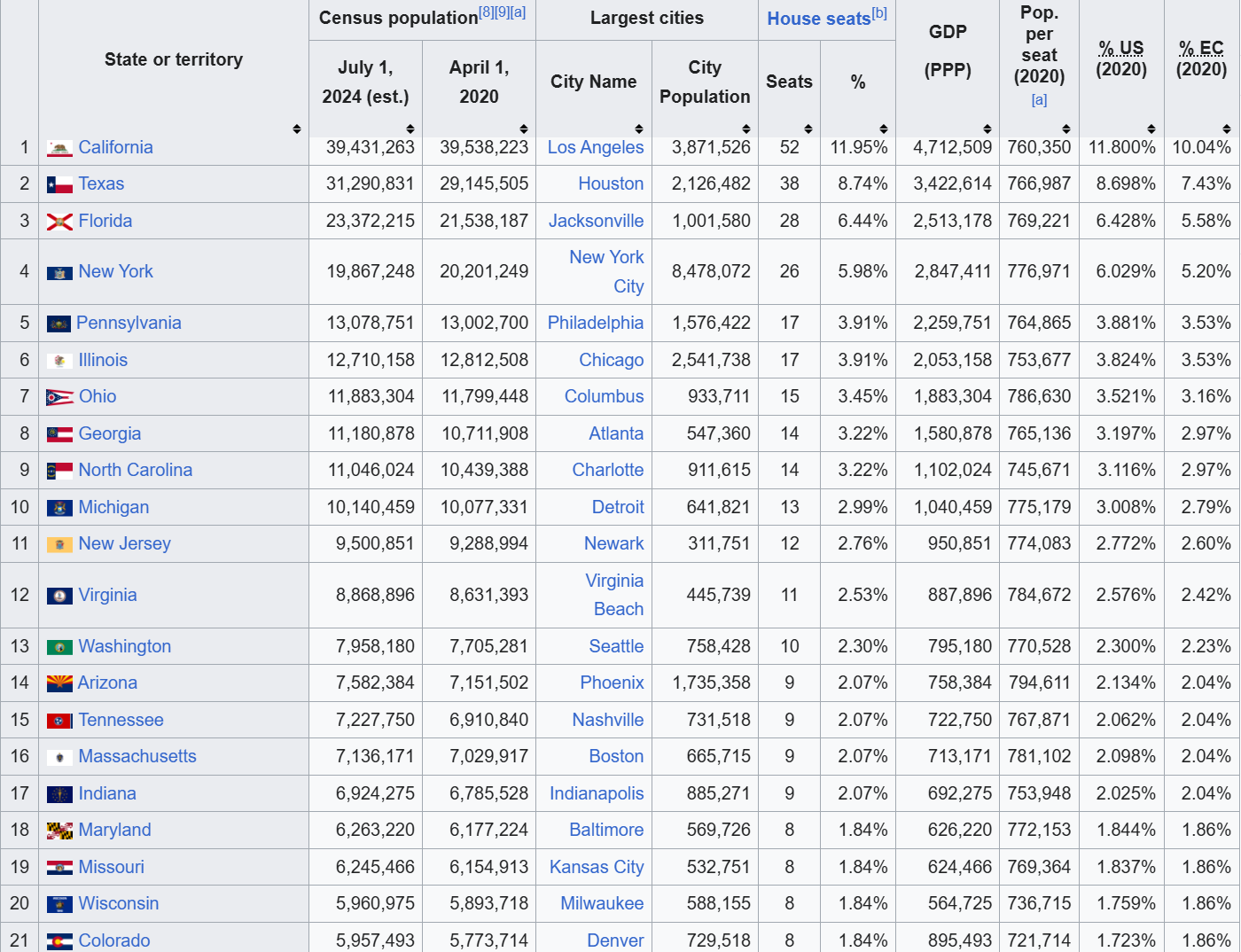Sort by City Population column
Image resolution: width=1241 pixels, height=952 pixels.
click(x=745, y=129)
